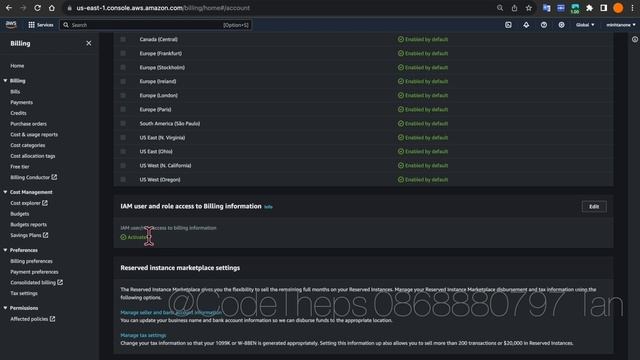The image size is (640, 360).
Task: Open Consolidated billing external link
Action: (36, 282)
